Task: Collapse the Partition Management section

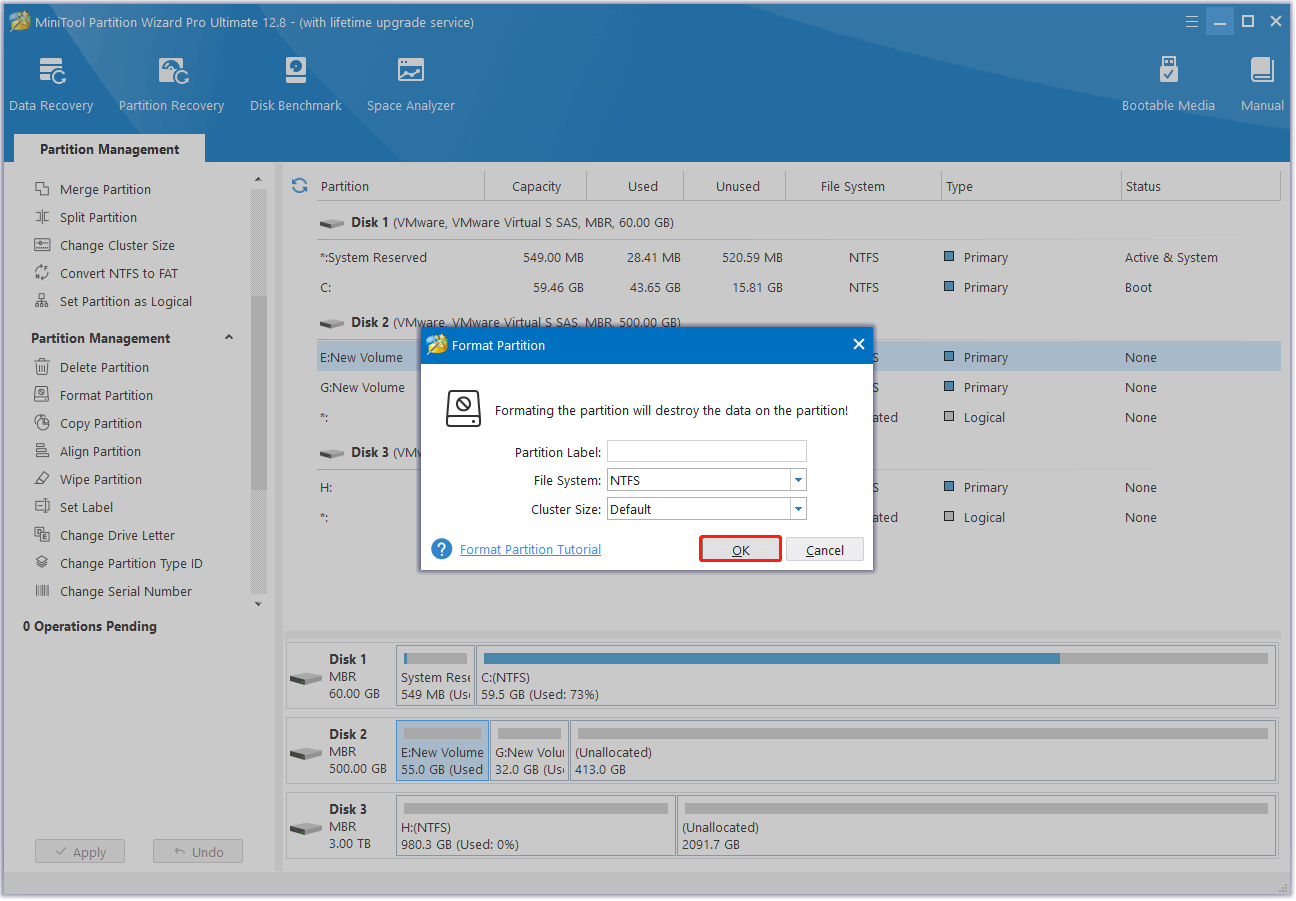Action: (229, 338)
